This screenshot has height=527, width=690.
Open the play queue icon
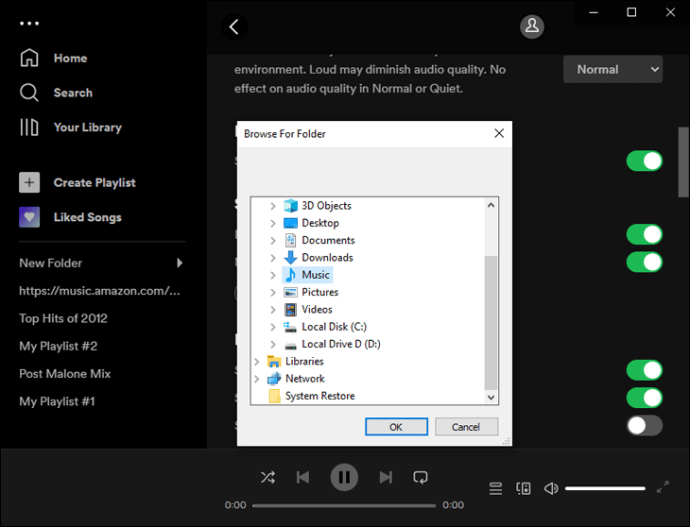(496, 488)
